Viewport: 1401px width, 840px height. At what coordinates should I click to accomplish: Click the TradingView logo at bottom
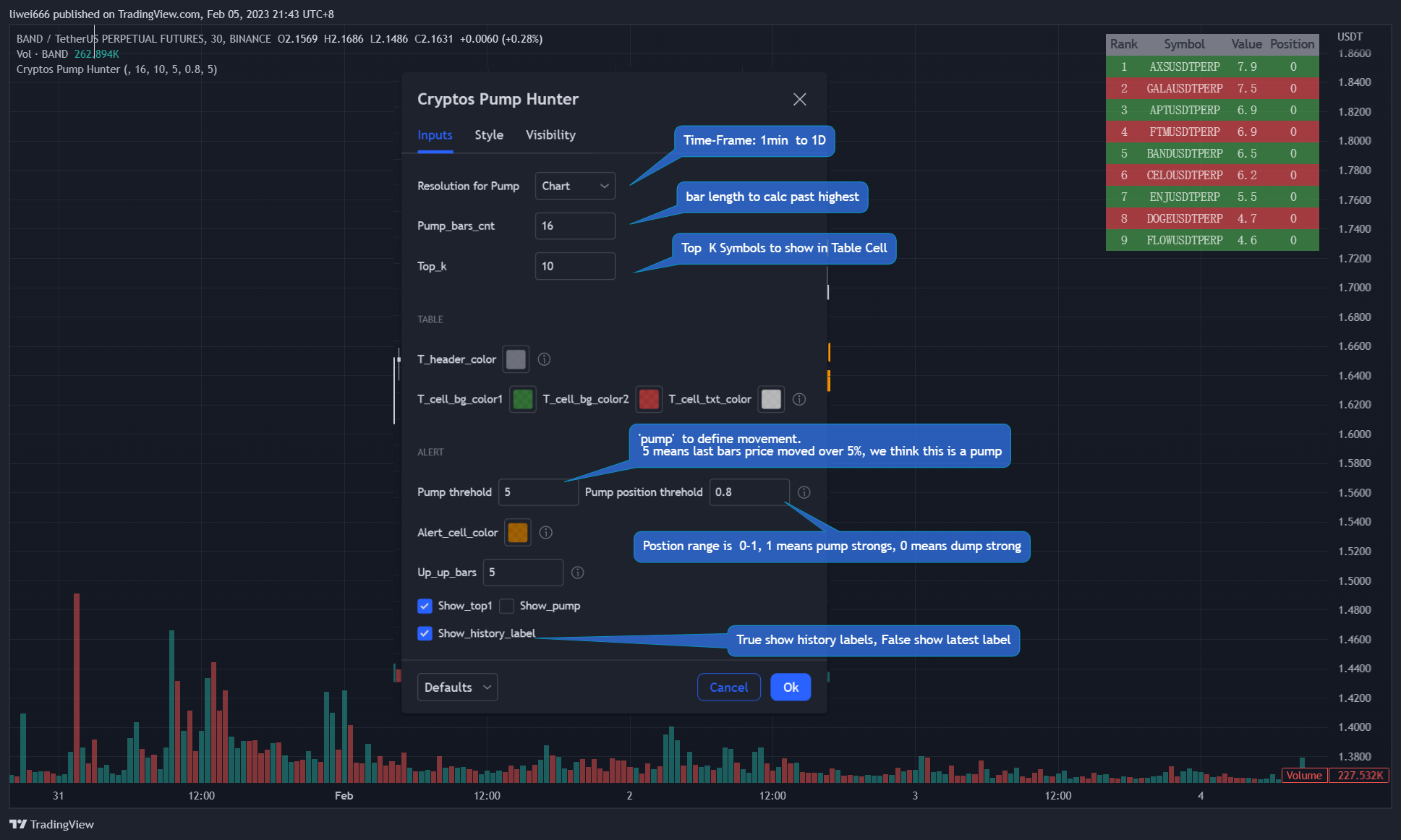click(51, 824)
